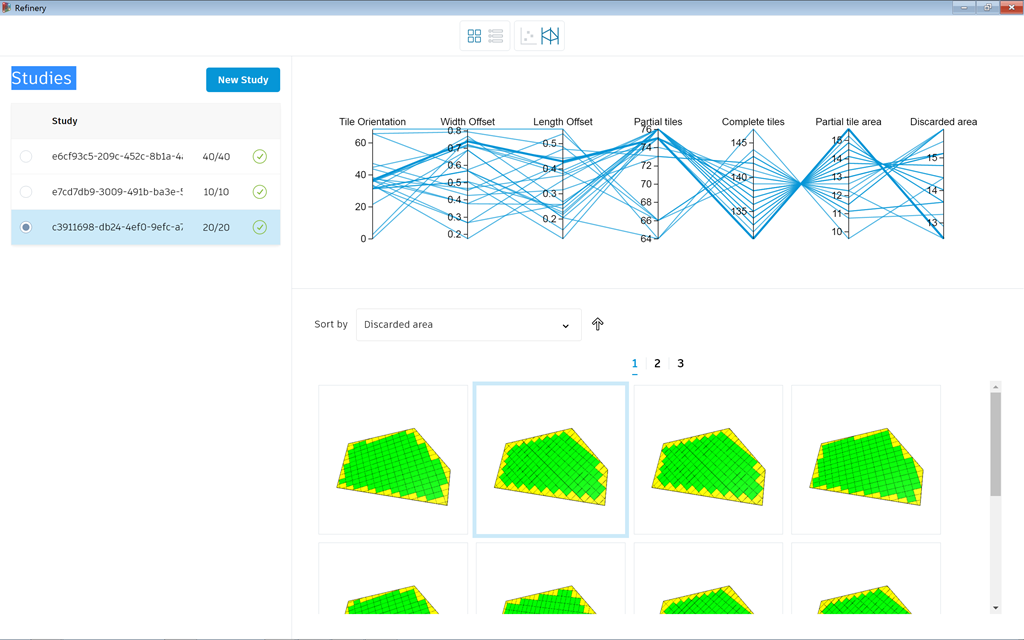
Task: Open the Sort by Discarded area dropdown
Action: (x=468, y=325)
